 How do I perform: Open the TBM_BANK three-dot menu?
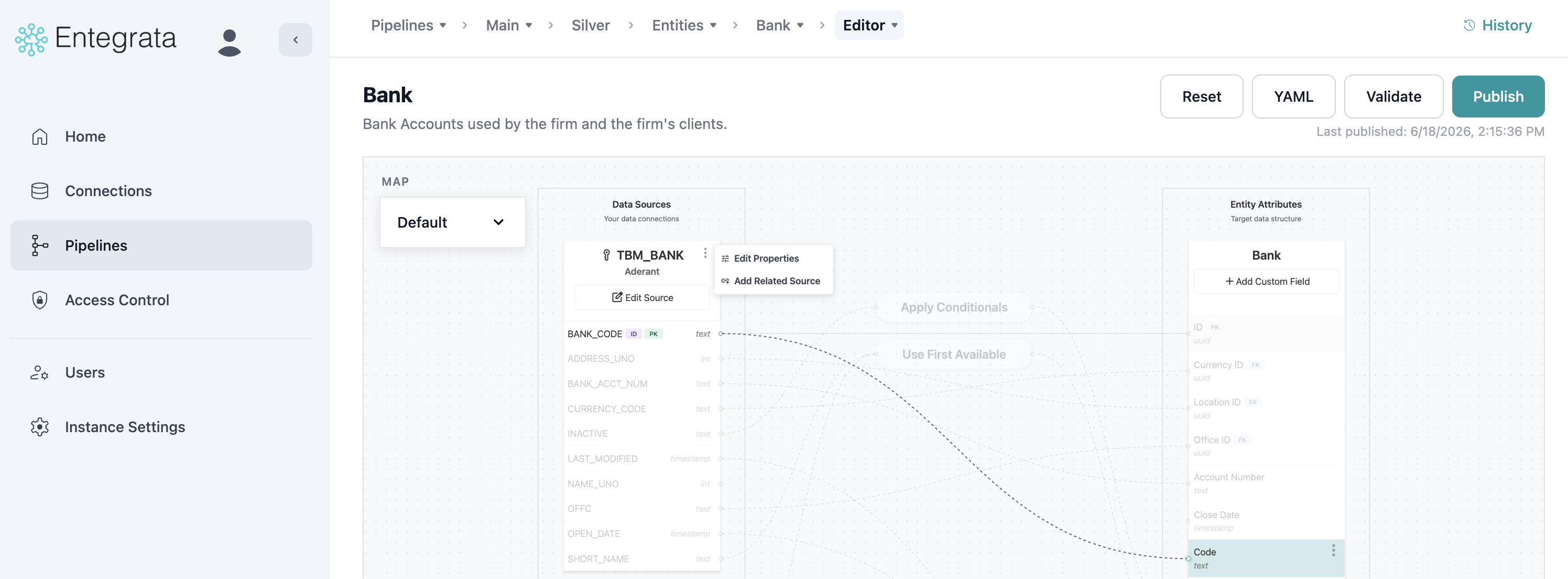pos(705,253)
